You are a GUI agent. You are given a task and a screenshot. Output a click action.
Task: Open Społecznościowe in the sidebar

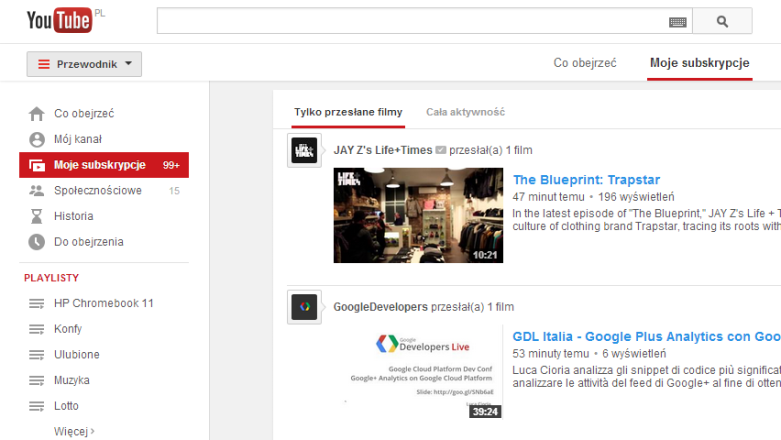tap(97, 190)
